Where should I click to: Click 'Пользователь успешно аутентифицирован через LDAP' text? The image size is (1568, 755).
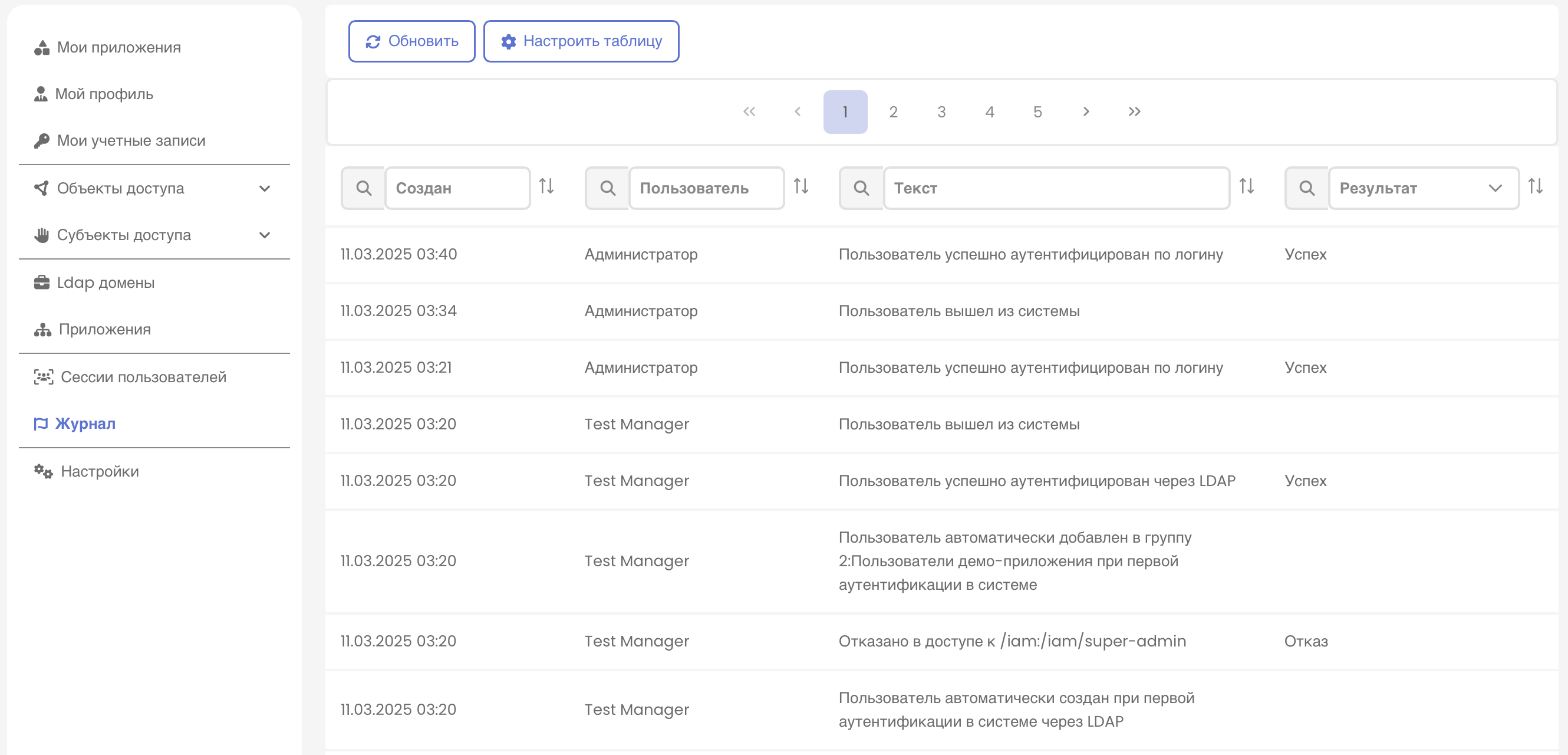1037,480
